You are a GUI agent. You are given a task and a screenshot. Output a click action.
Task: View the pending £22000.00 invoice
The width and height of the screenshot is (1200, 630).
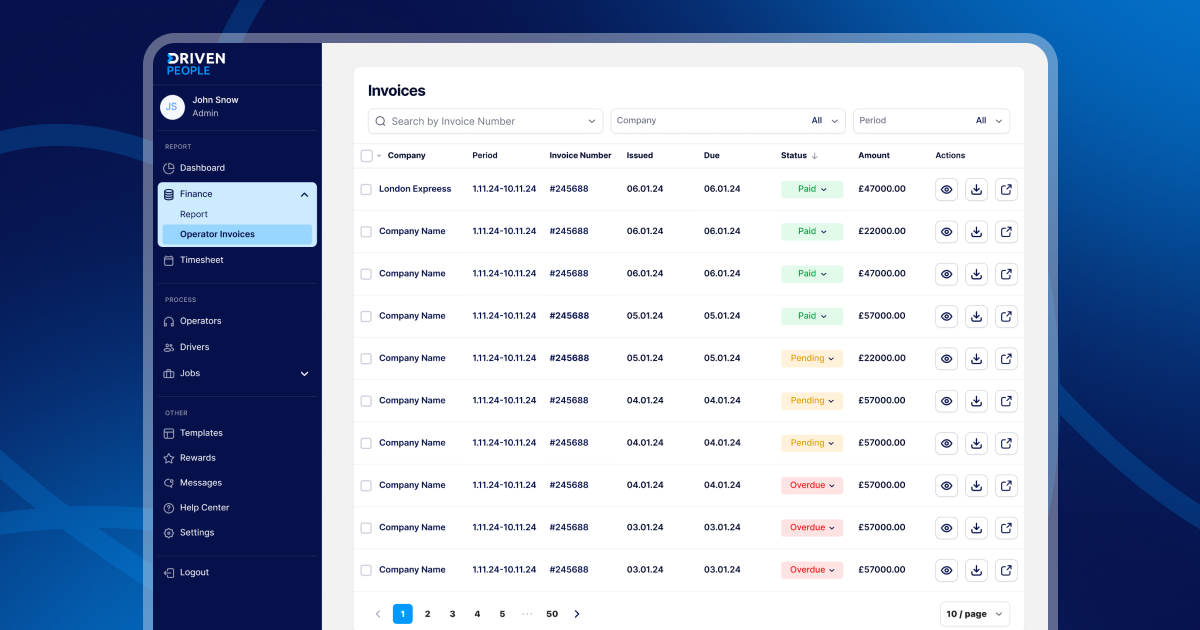pos(946,358)
